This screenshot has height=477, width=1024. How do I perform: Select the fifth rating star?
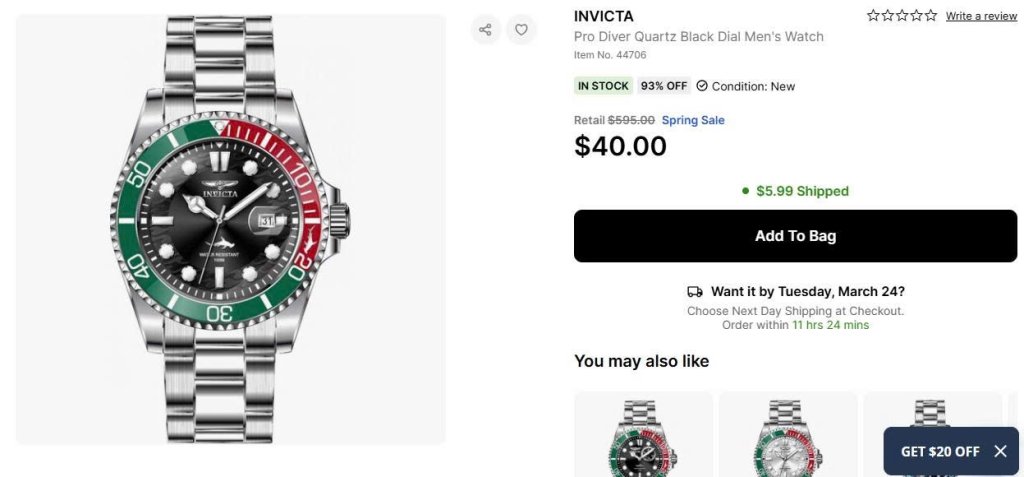click(x=931, y=15)
